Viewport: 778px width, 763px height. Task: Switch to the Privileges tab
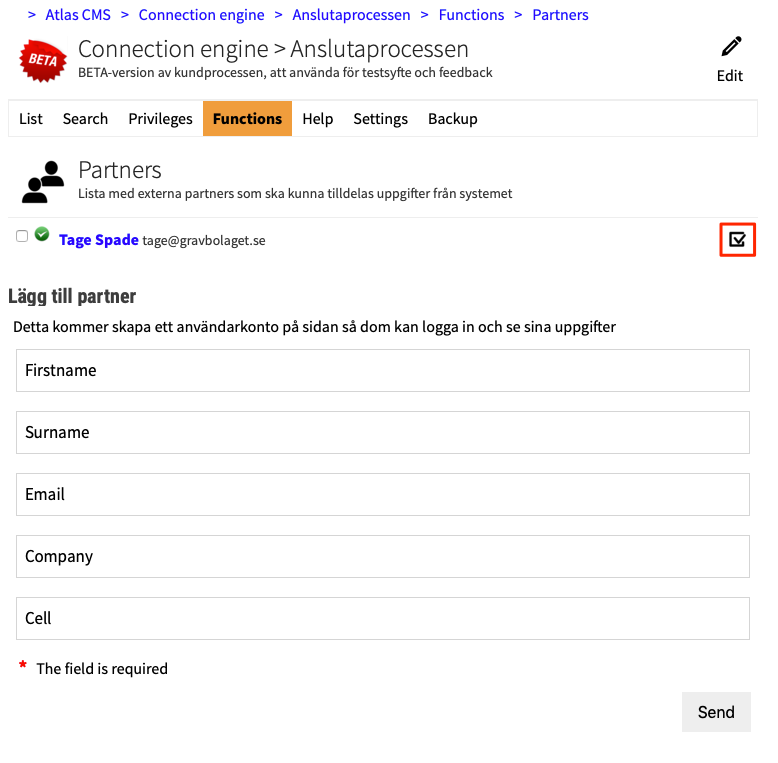(160, 119)
